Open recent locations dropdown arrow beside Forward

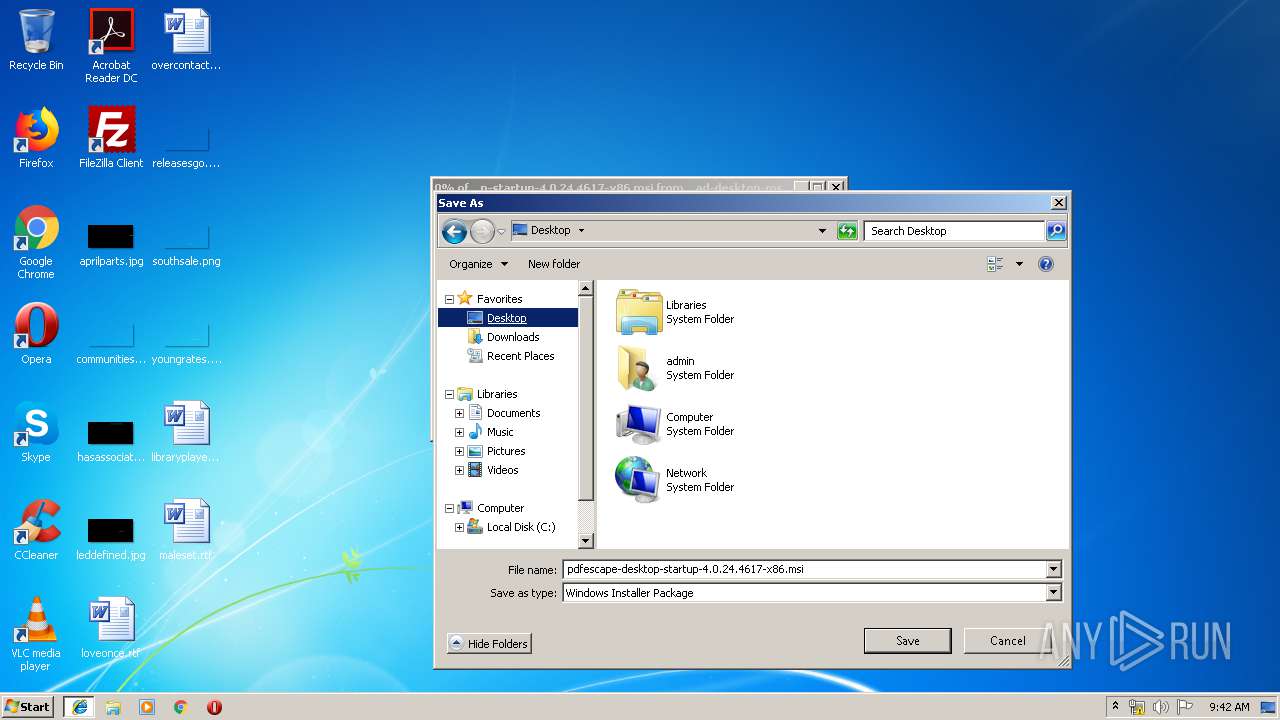pos(501,232)
